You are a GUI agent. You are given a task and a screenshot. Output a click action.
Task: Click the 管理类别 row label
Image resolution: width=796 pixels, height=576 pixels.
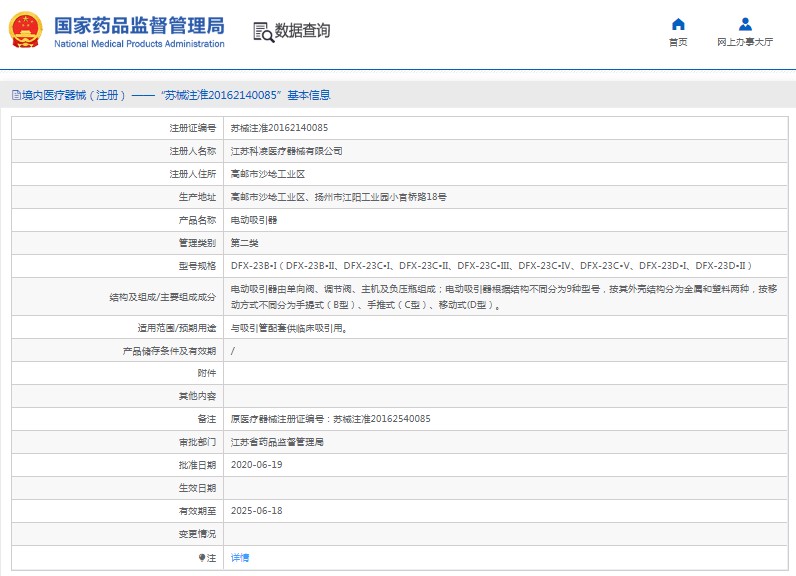[197, 243]
